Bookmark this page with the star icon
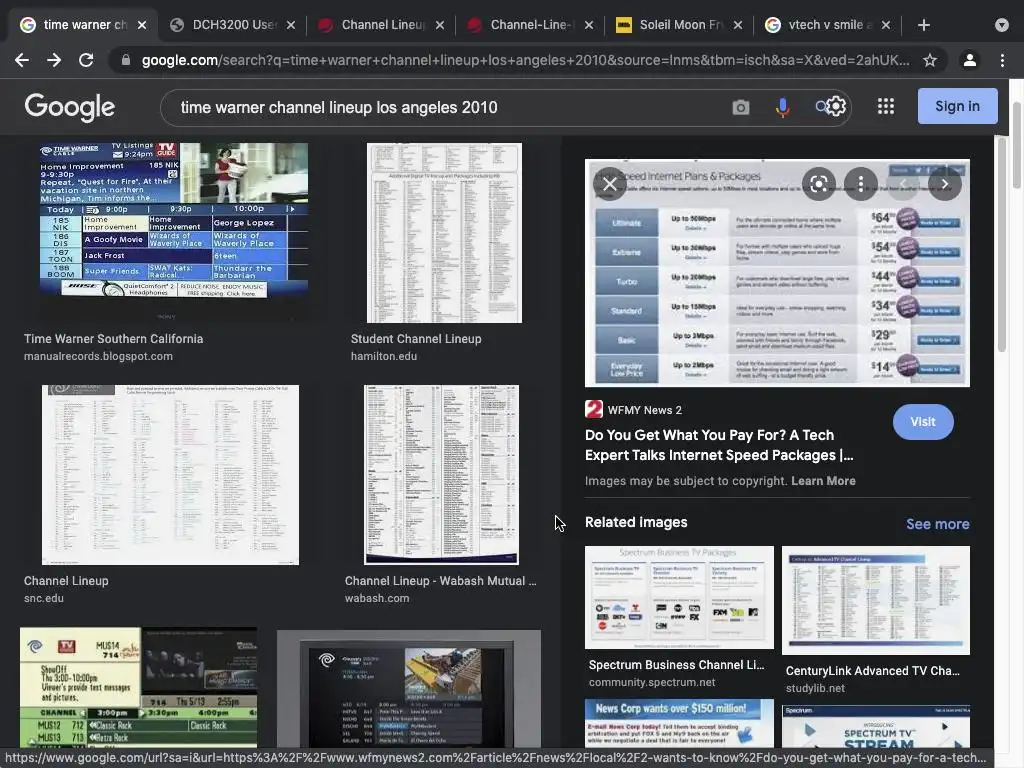Viewport: 1024px width, 768px height. [x=930, y=60]
